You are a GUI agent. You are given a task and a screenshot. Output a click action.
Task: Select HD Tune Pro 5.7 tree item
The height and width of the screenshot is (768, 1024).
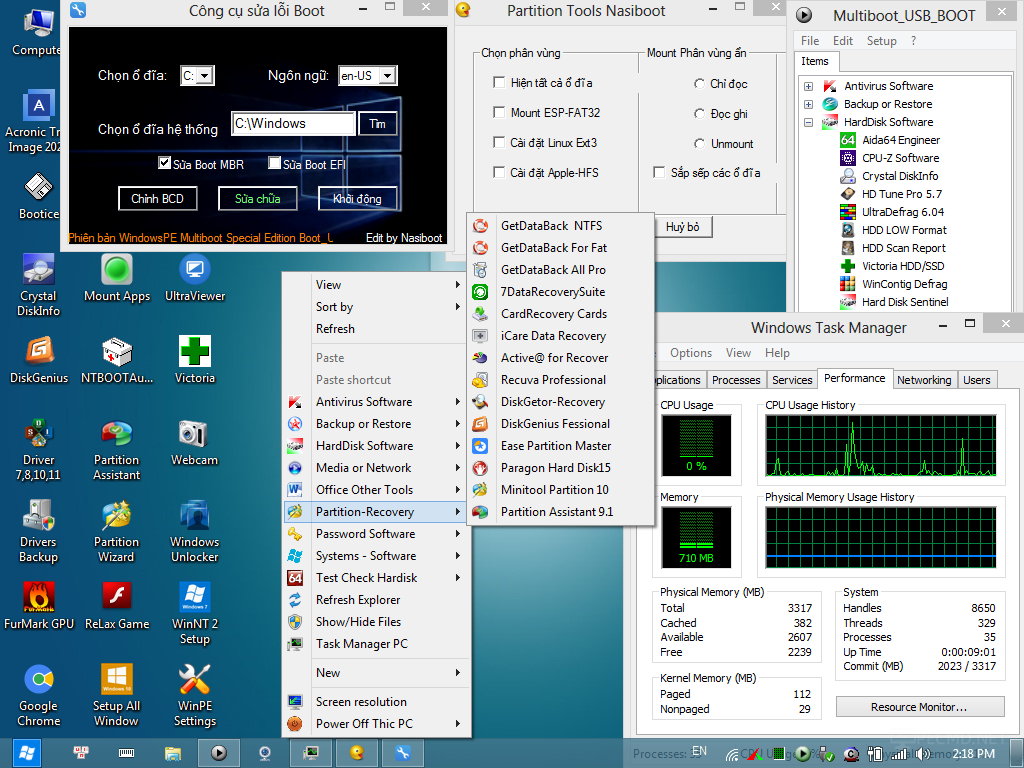coord(901,194)
